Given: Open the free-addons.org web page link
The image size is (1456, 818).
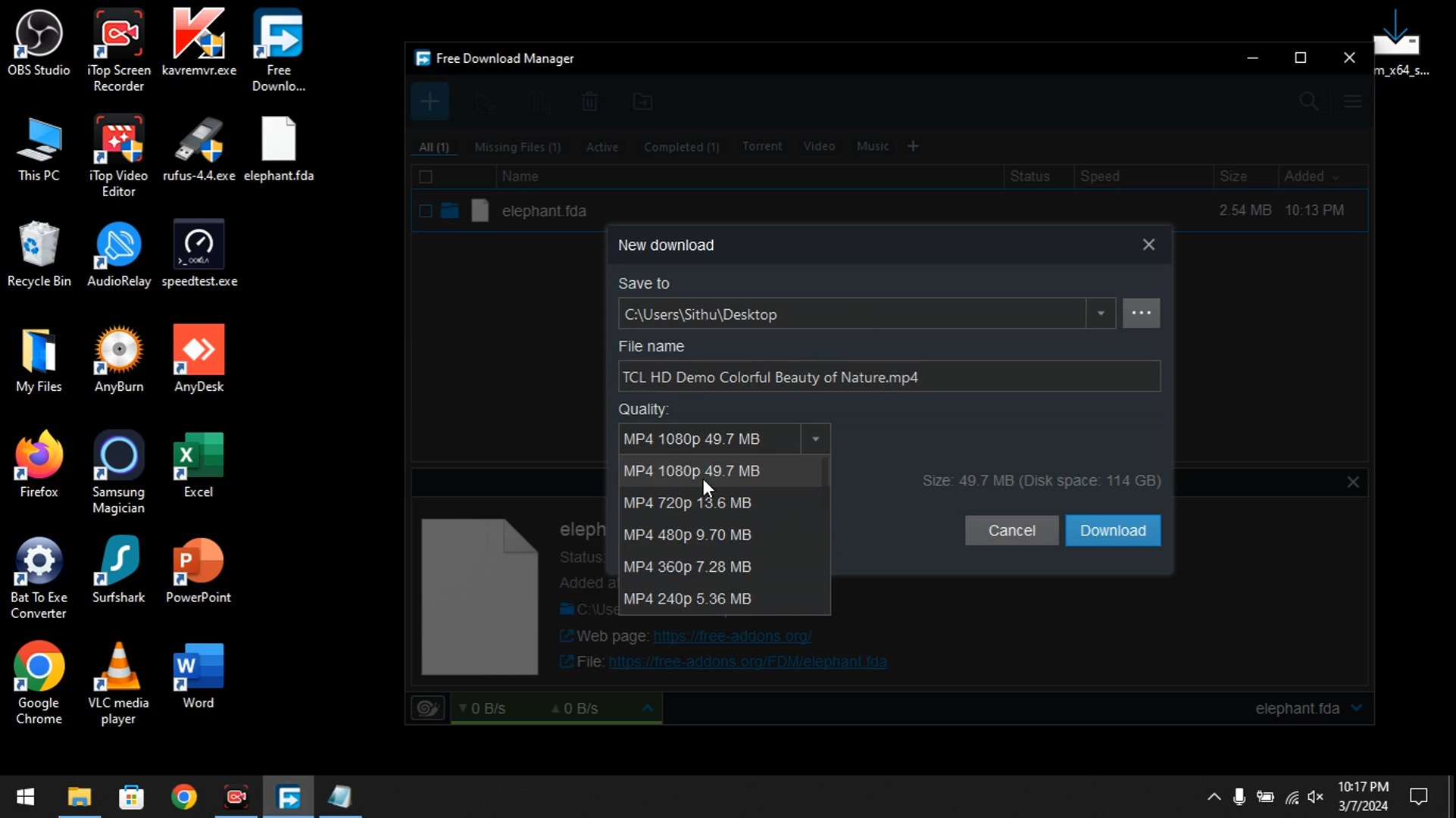Looking at the screenshot, I should coord(733,636).
